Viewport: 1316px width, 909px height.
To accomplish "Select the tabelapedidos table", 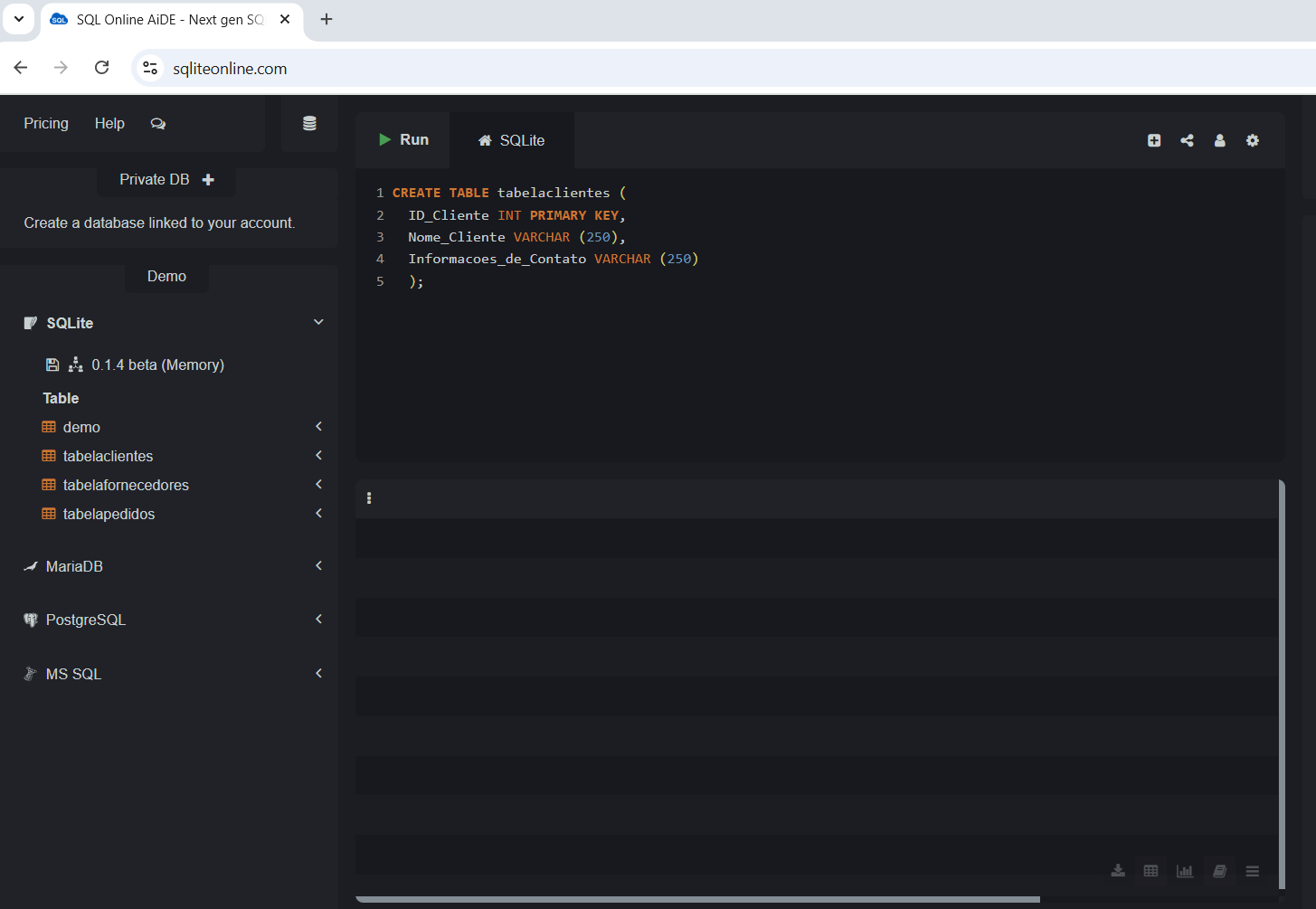I will [x=109, y=514].
